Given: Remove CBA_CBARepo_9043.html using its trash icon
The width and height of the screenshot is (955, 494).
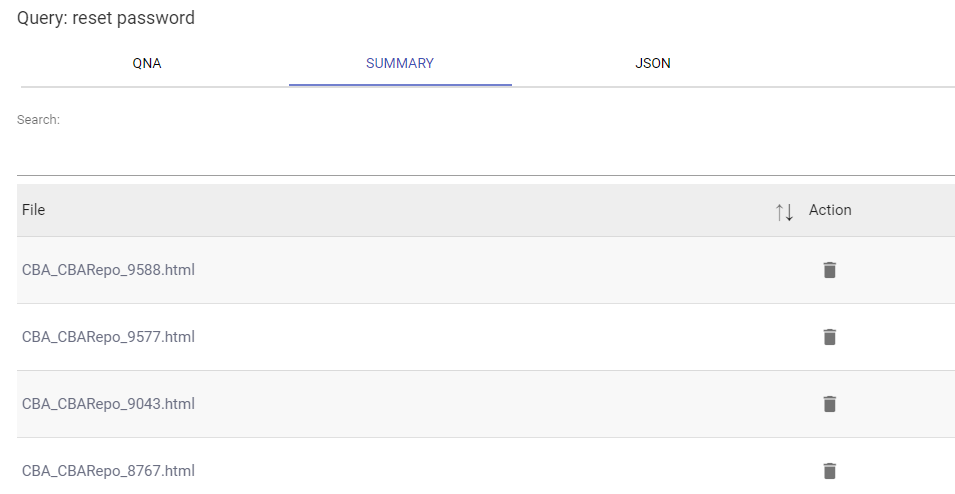Looking at the screenshot, I should (x=829, y=404).
